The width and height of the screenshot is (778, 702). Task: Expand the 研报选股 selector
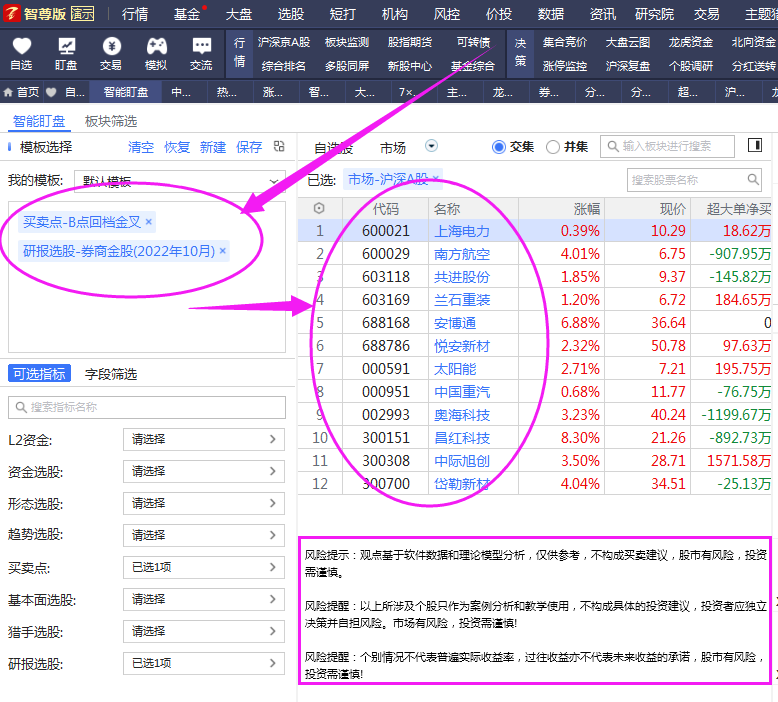point(204,663)
